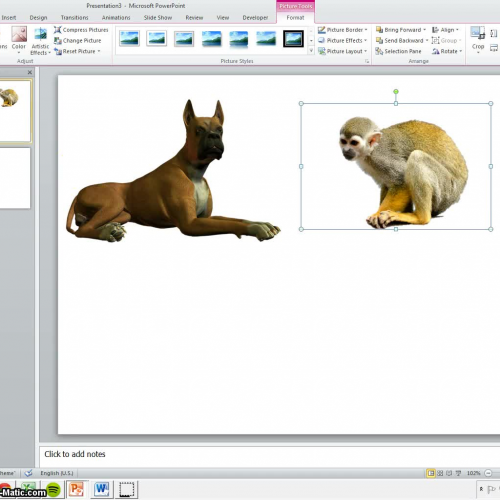This screenshot has width=500, height=500.
Task: Switch to the Animations tab
Action: pos(116,18)
